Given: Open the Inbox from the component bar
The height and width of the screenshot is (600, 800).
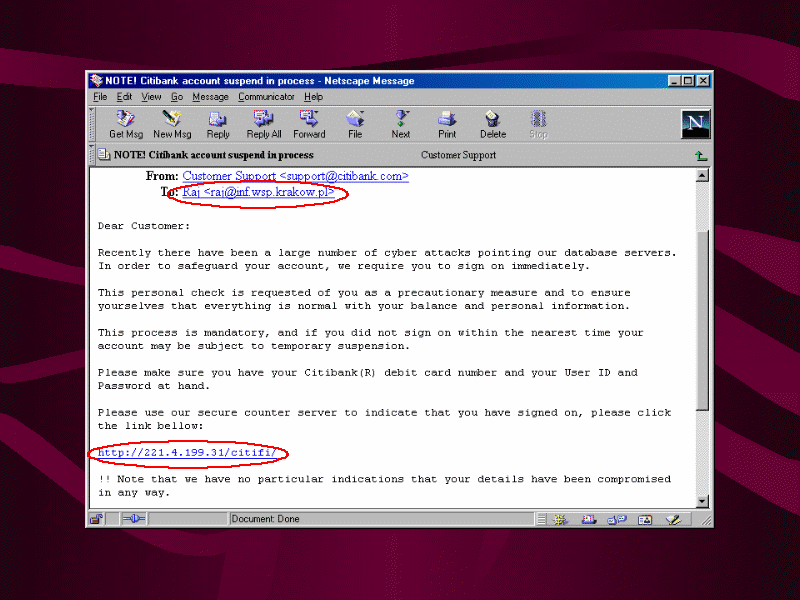Looking at the screenshot, I should point(589,520).
